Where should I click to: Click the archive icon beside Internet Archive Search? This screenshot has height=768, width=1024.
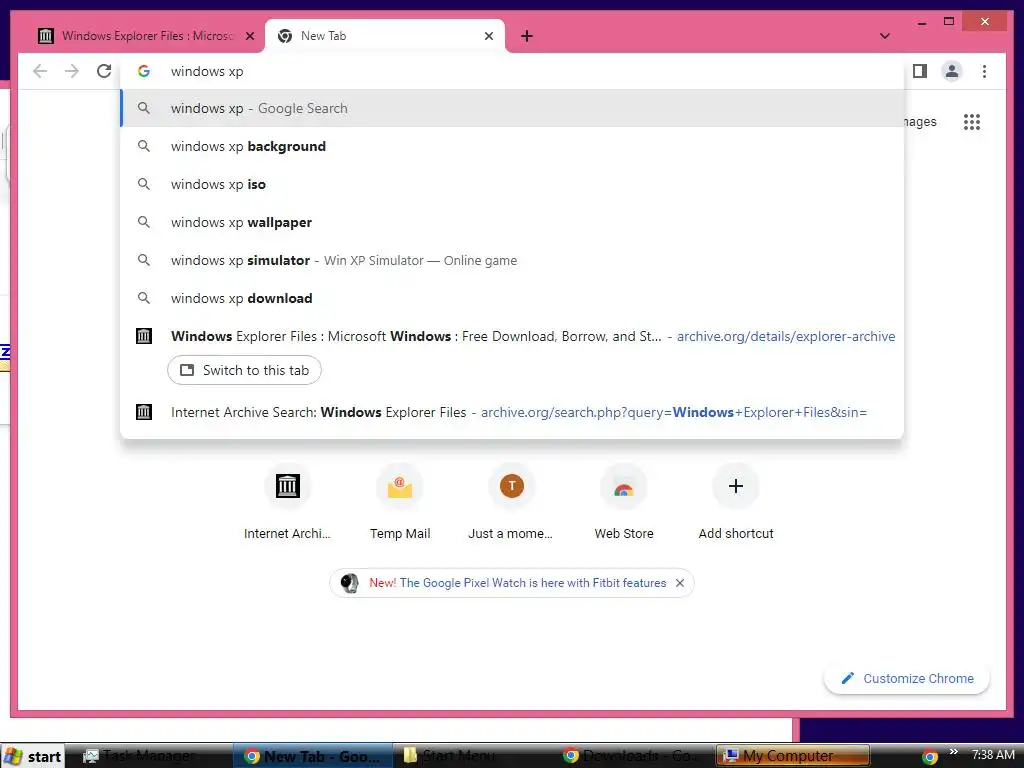click(144, 412)
